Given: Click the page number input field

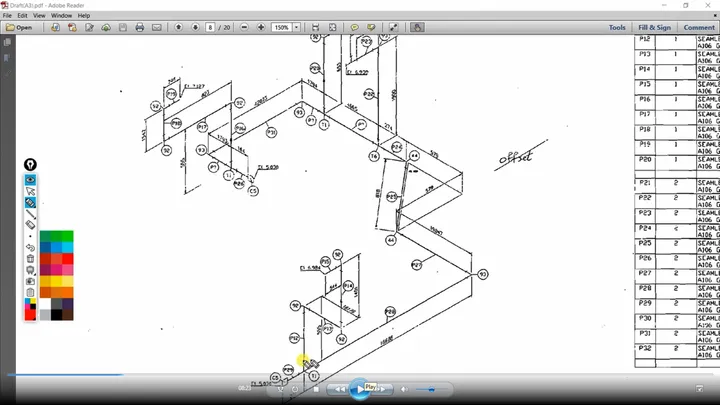Looking at the screenshot, I should [210, 28].
